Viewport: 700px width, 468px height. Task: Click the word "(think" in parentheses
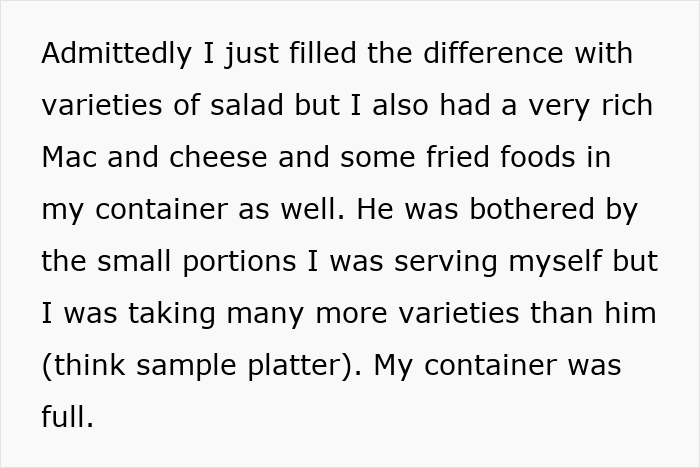[83, 366]
